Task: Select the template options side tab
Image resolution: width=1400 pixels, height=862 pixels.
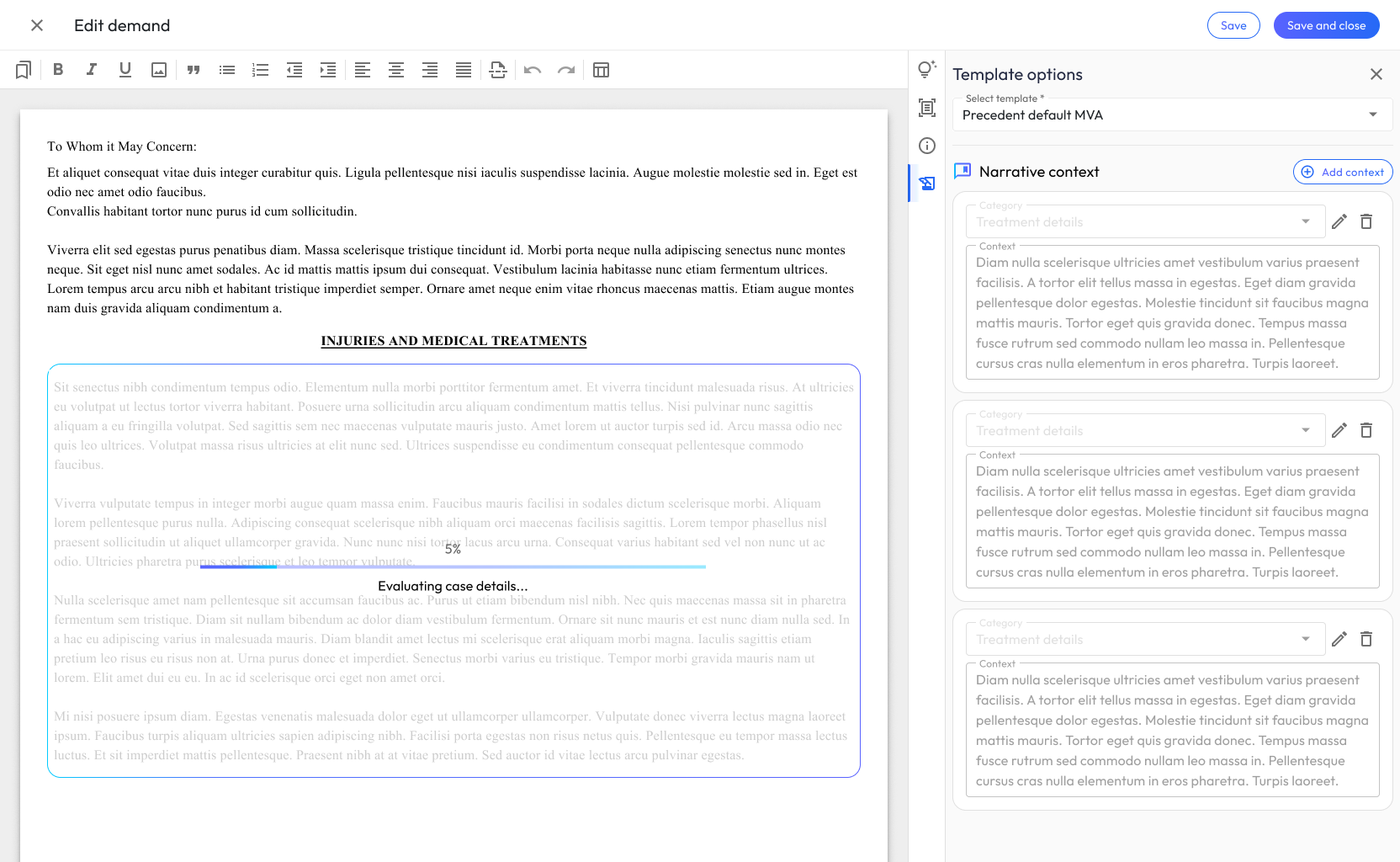Action: 927,183
